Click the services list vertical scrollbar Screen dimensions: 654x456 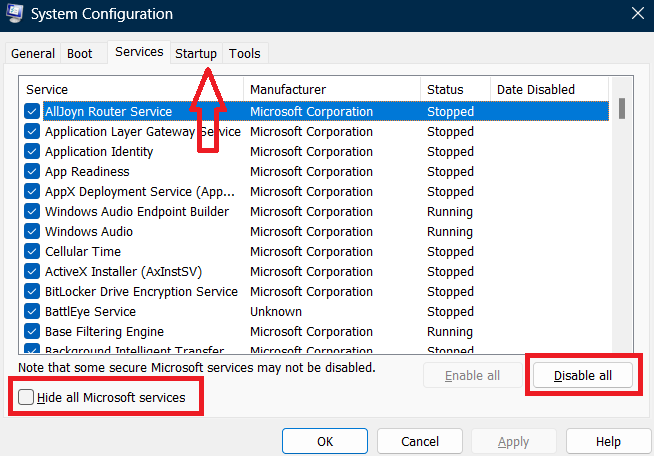[x=622, y=220]
